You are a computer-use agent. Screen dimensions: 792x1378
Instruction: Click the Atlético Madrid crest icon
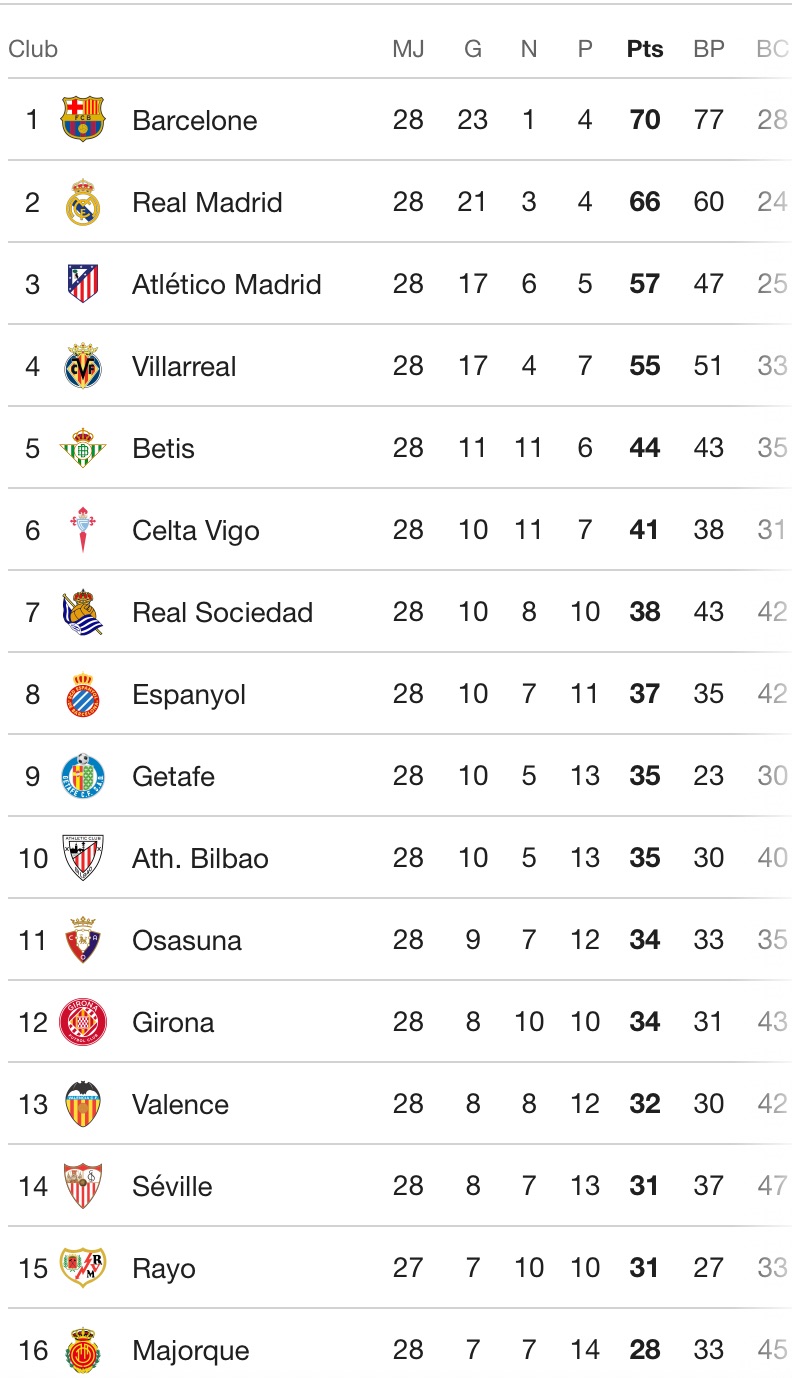tap(82, 284)
